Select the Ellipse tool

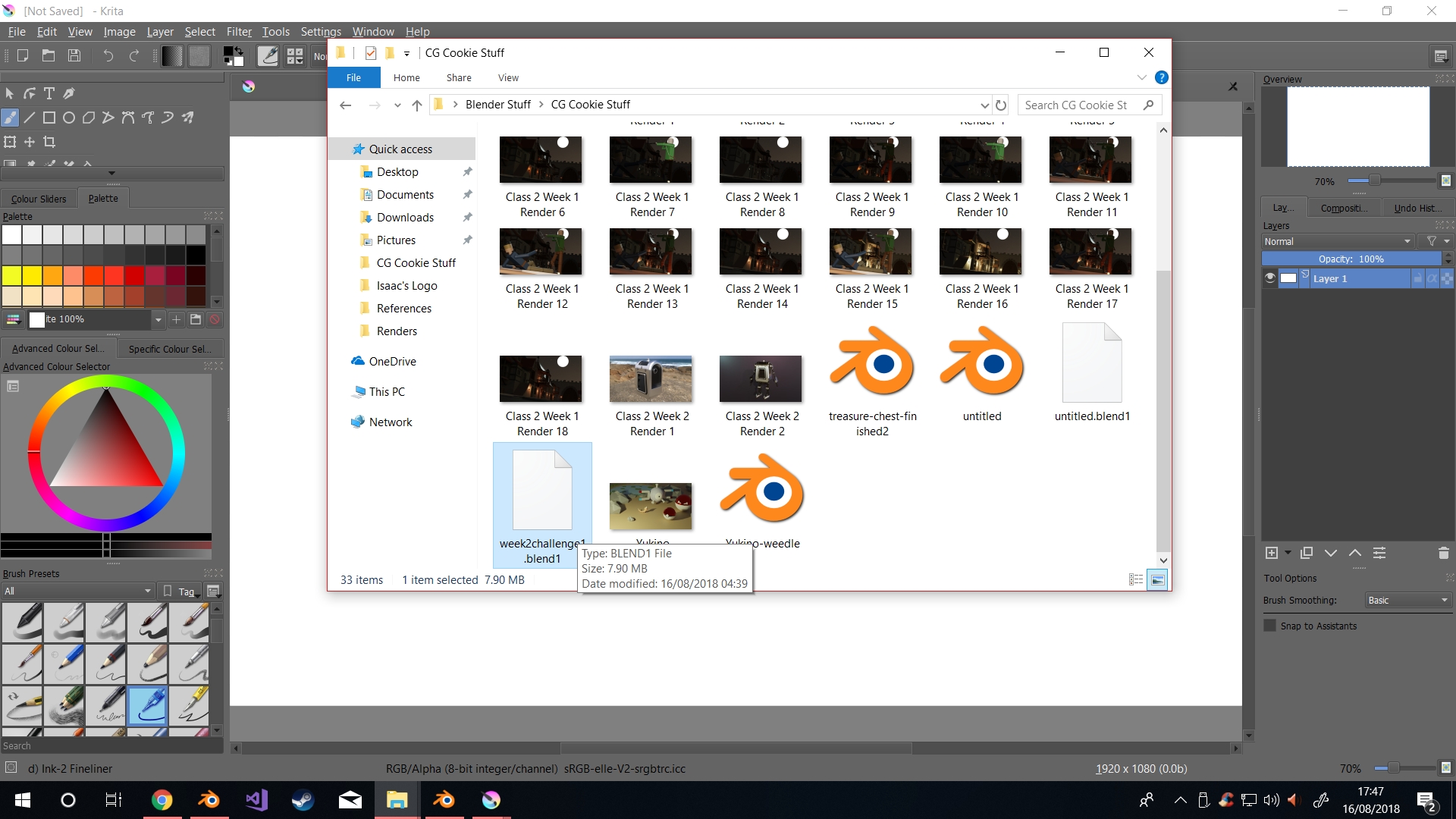coord(69,118)
